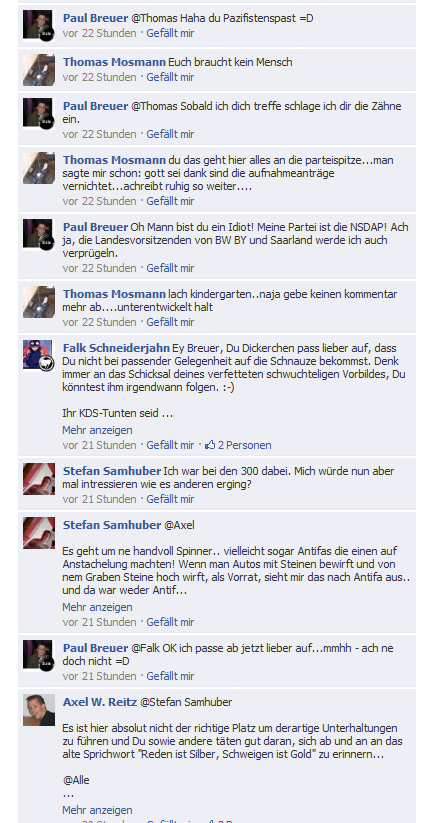Expand Stefan Samhuber's @Axel comment via Mehr anzeigen
Viewport: 441px width, 823px height.
click(97, 607)
